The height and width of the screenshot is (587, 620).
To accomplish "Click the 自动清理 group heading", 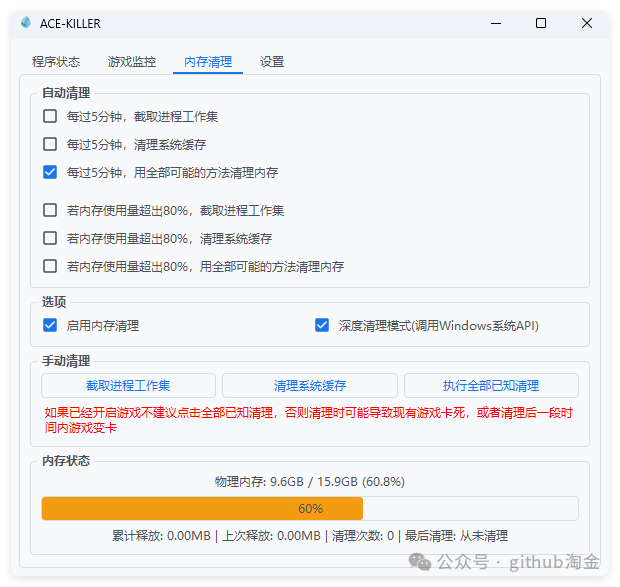I will click(x=66, y=93).
